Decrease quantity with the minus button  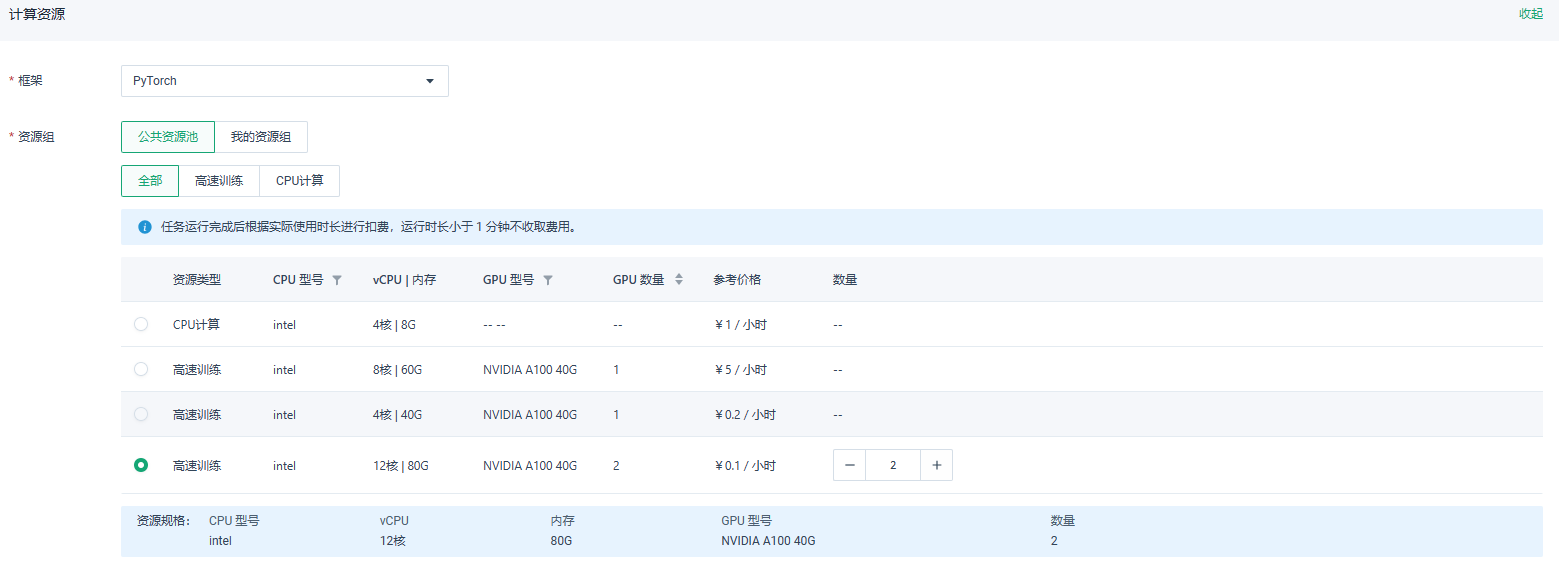pyautogui.click(x=850, y=465)
